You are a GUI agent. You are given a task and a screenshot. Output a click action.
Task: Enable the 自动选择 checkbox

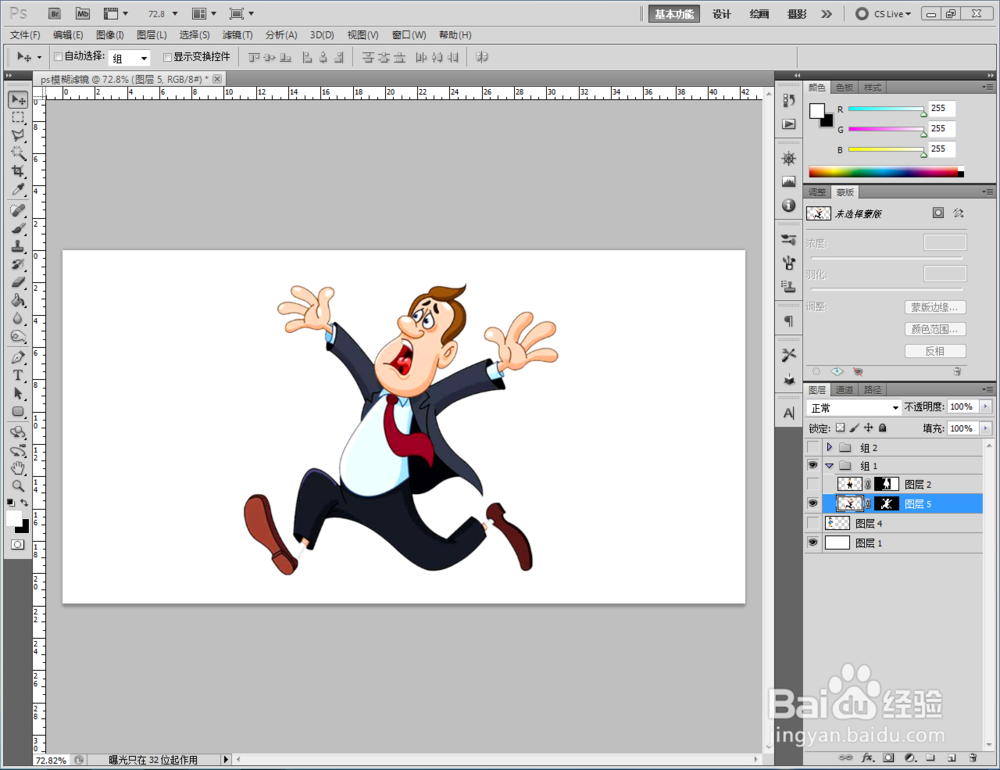(x=58, y=57)
